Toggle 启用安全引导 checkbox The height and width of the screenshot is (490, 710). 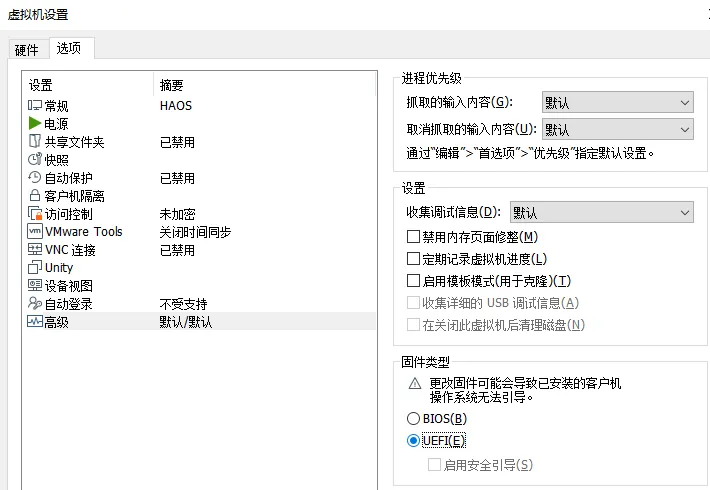(434, 465)
